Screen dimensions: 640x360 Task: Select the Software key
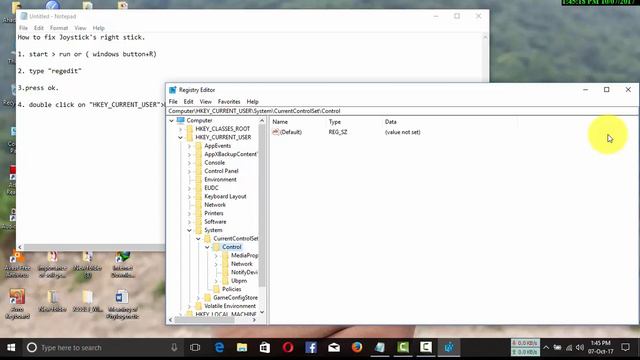pyautogui.click(x=215, y=222)
